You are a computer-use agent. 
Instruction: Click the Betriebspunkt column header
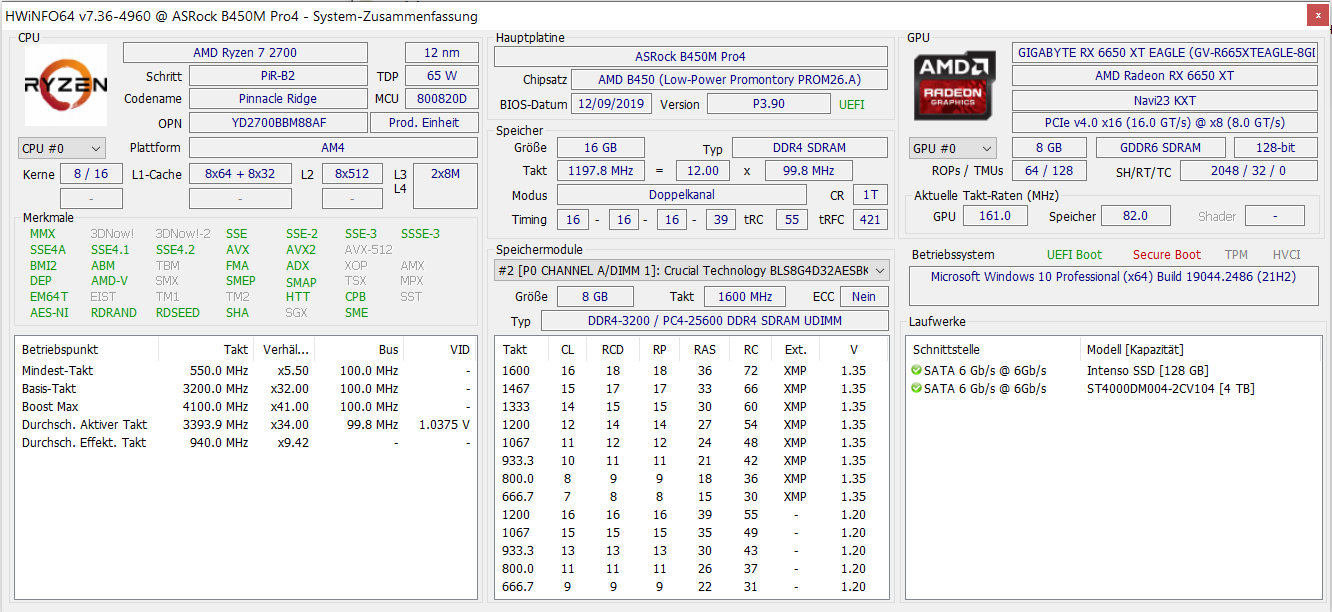88,350
